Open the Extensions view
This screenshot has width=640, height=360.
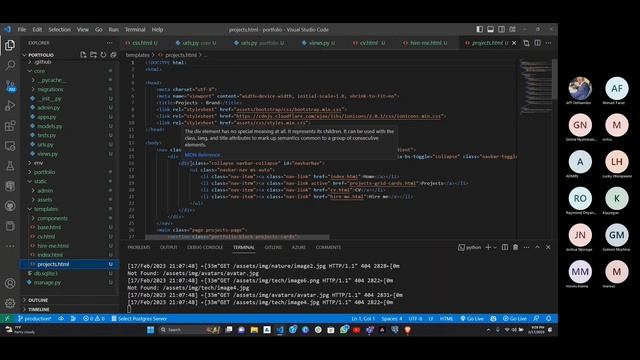(x=10, y=126)
